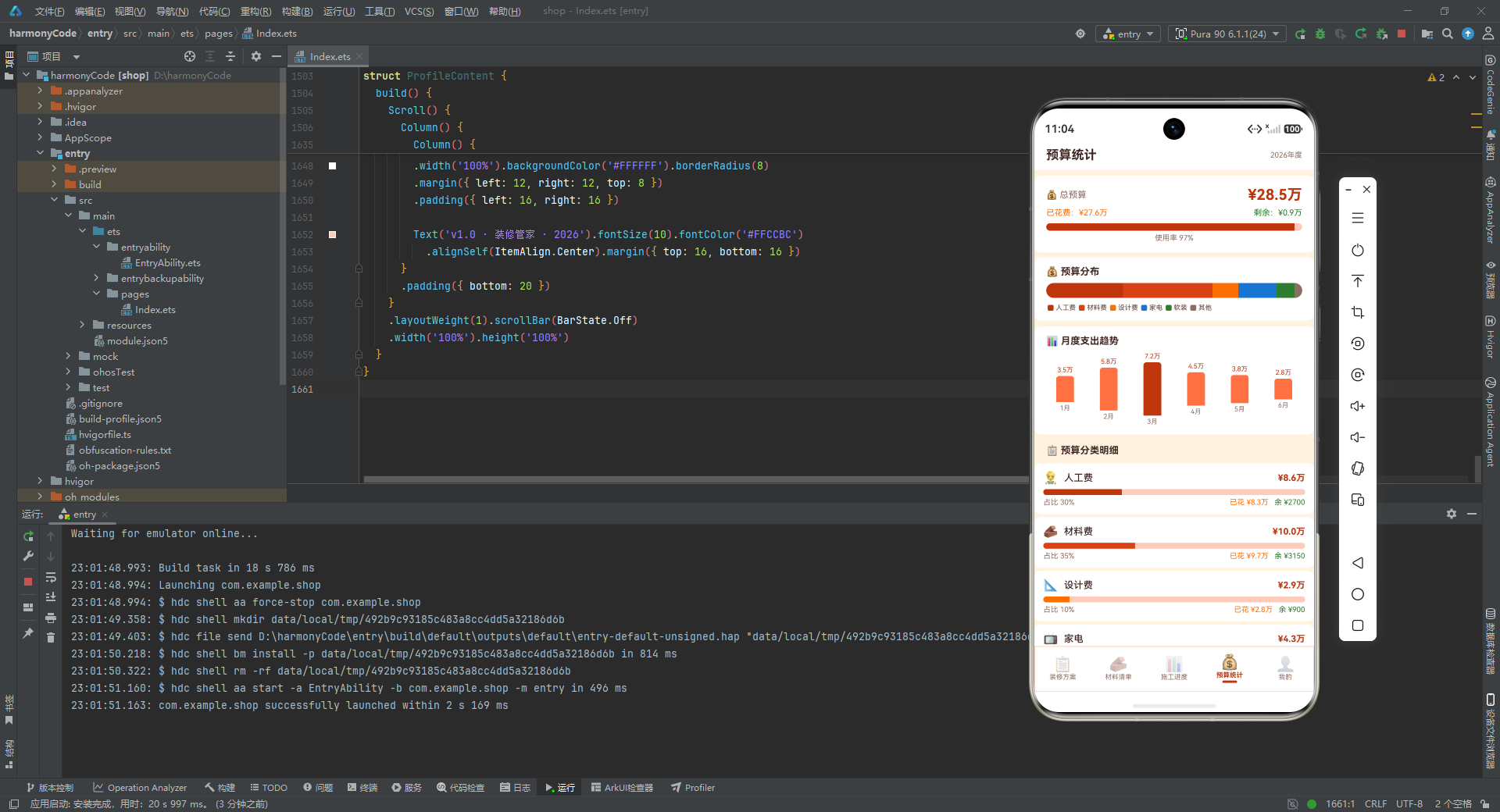Clear run console with trash icon
1500x812 pixels.
[51, 637]
